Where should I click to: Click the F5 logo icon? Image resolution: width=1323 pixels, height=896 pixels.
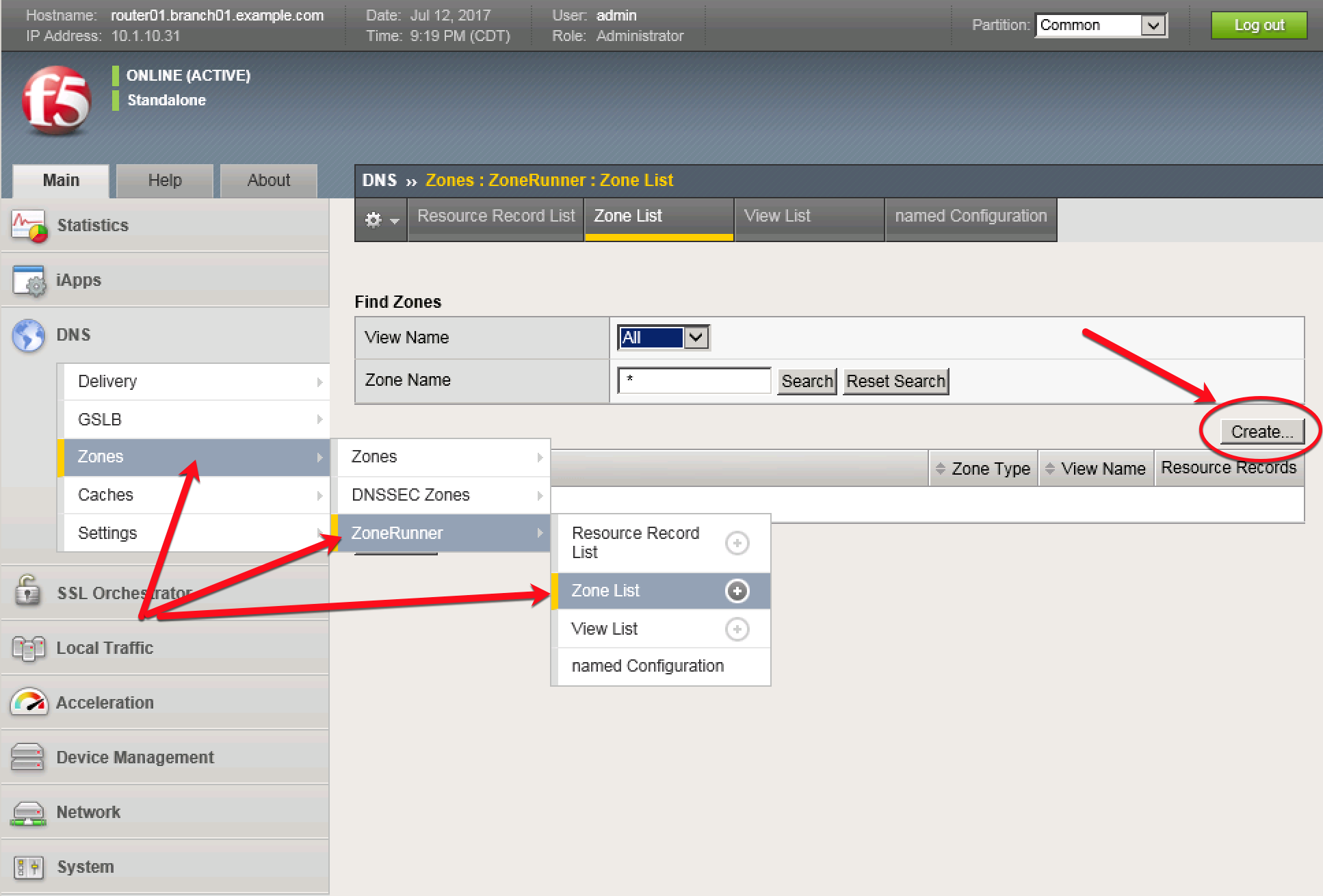(x=56, y=100)
